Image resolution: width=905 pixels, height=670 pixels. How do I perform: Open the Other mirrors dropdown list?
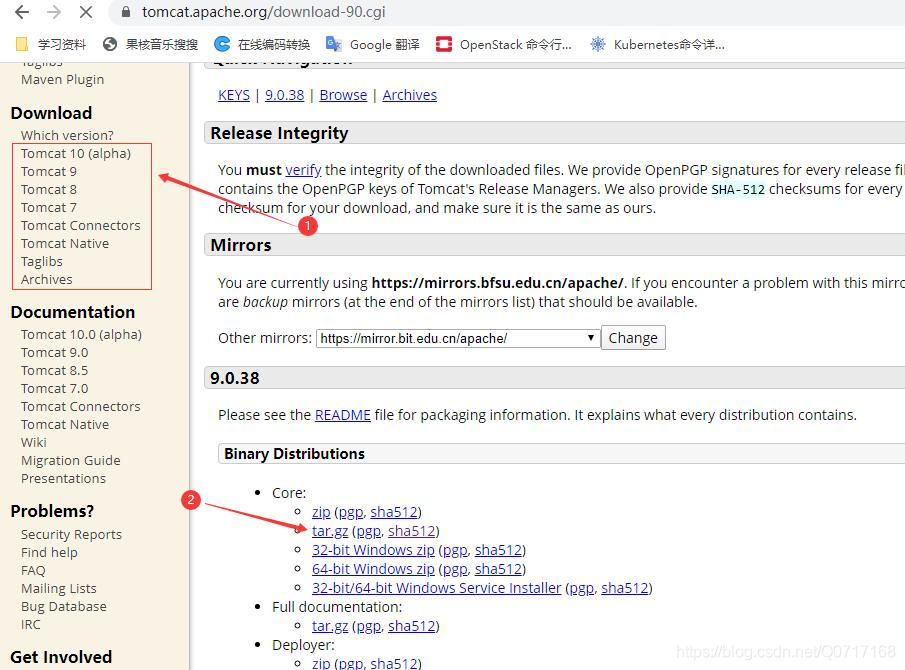tap(457, 338)
